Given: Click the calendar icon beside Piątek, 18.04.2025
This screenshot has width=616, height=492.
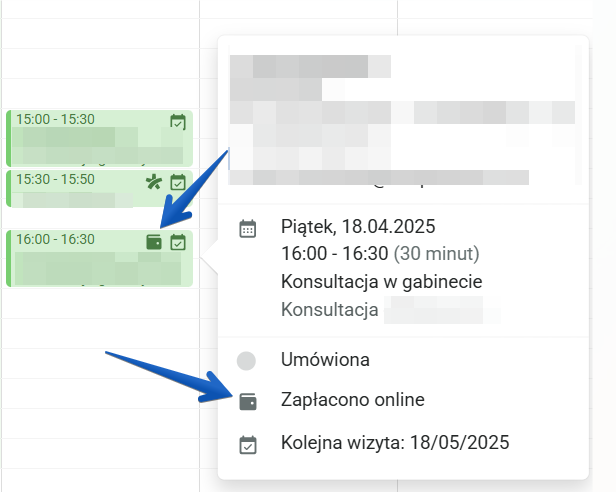Looking at the screenshot, I should [248, 229].
